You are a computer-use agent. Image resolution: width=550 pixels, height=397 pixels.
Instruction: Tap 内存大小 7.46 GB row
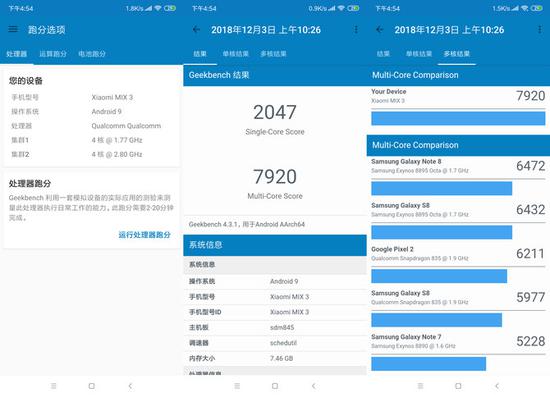pos(275,358)
